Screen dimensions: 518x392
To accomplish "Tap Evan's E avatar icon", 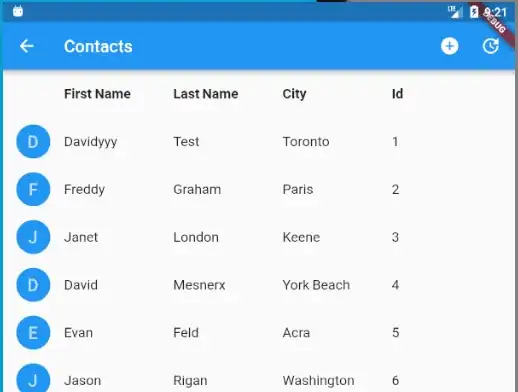I will pyautogui.click(x=33, y=332).
